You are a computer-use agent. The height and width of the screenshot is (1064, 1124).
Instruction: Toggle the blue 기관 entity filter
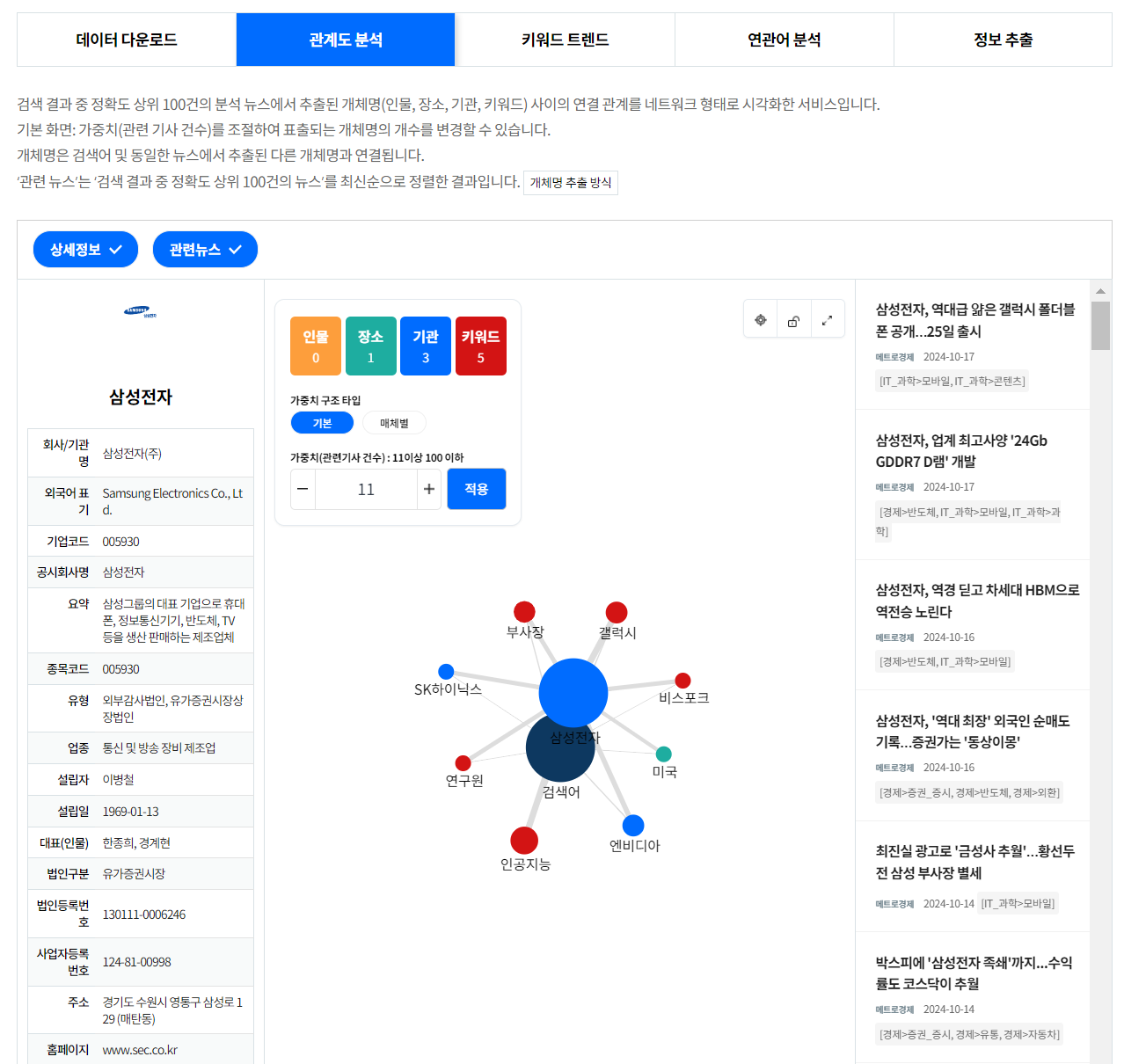426,346
